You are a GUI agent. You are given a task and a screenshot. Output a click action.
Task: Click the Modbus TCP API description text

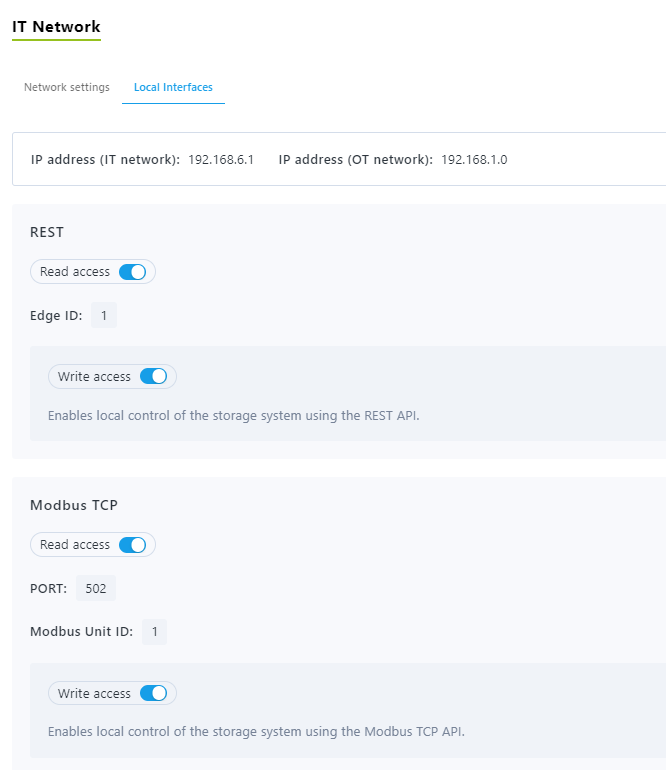[x=256, y=732]
